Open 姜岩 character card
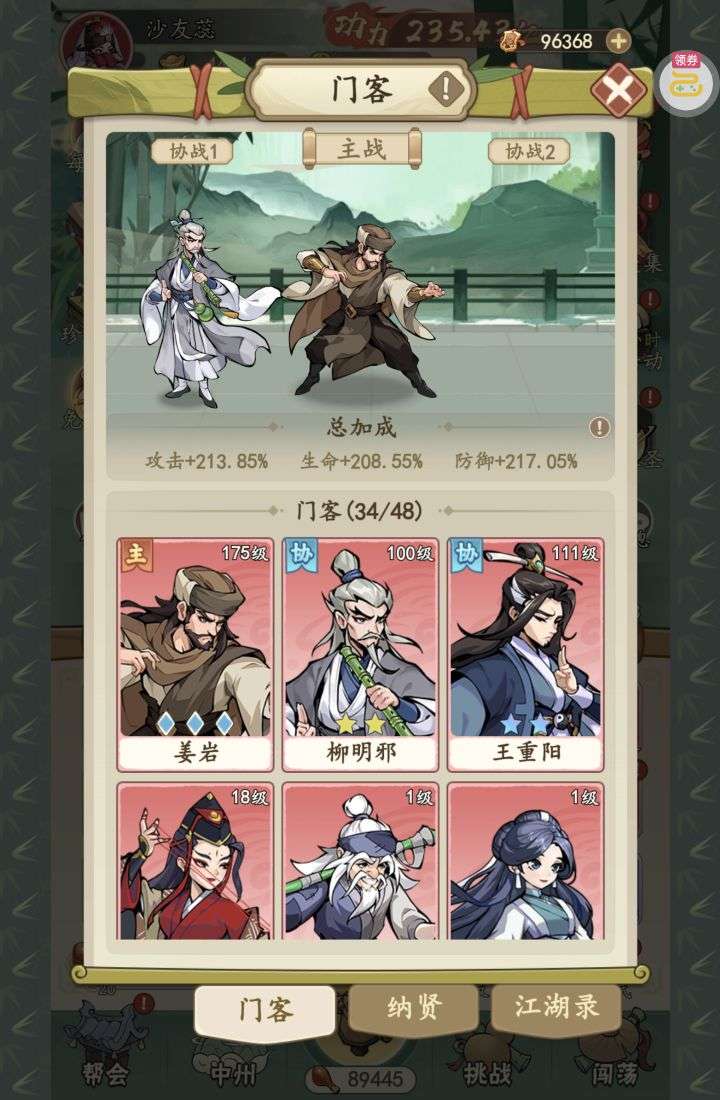The width and height of the screenshot is (720, 1100). coord(195,655)
